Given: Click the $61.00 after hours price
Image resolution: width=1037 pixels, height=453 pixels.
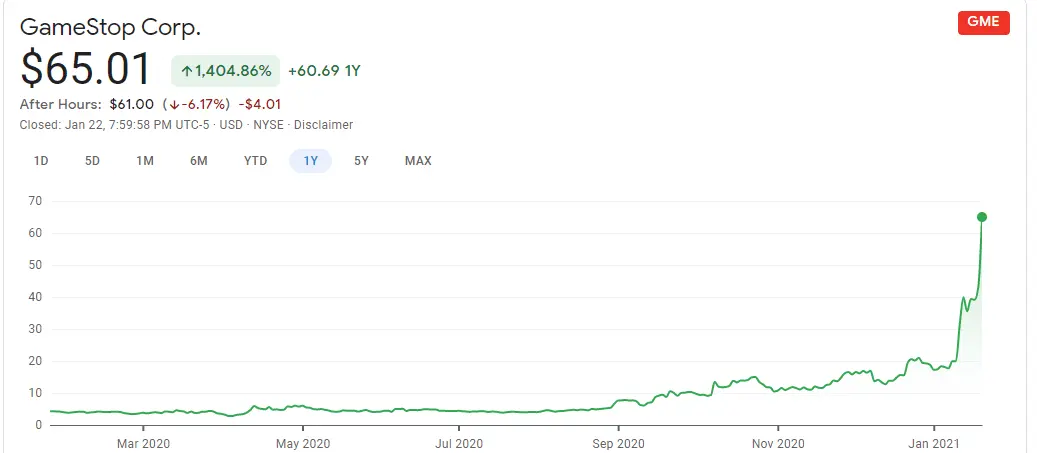Looking at the screenshot, I should pos(131,104).
